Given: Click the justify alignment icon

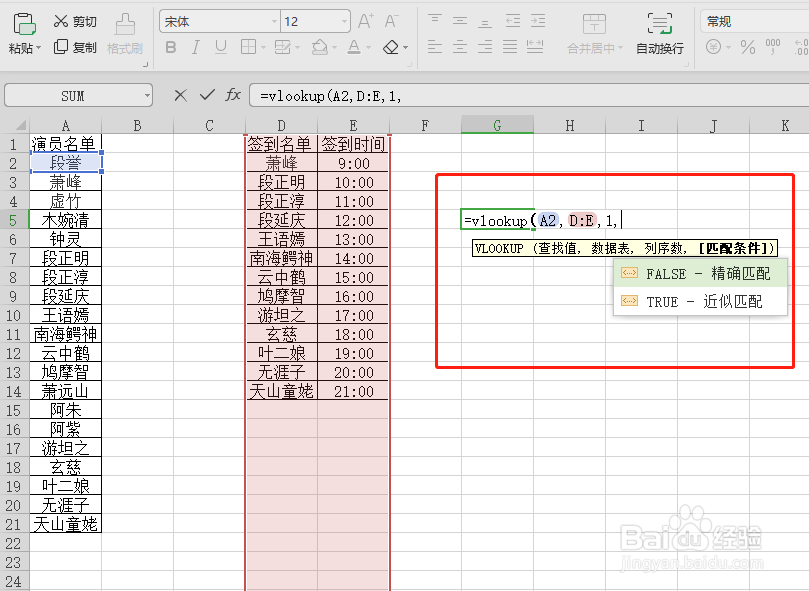Looking at the screenshot, I should point(510,47).
